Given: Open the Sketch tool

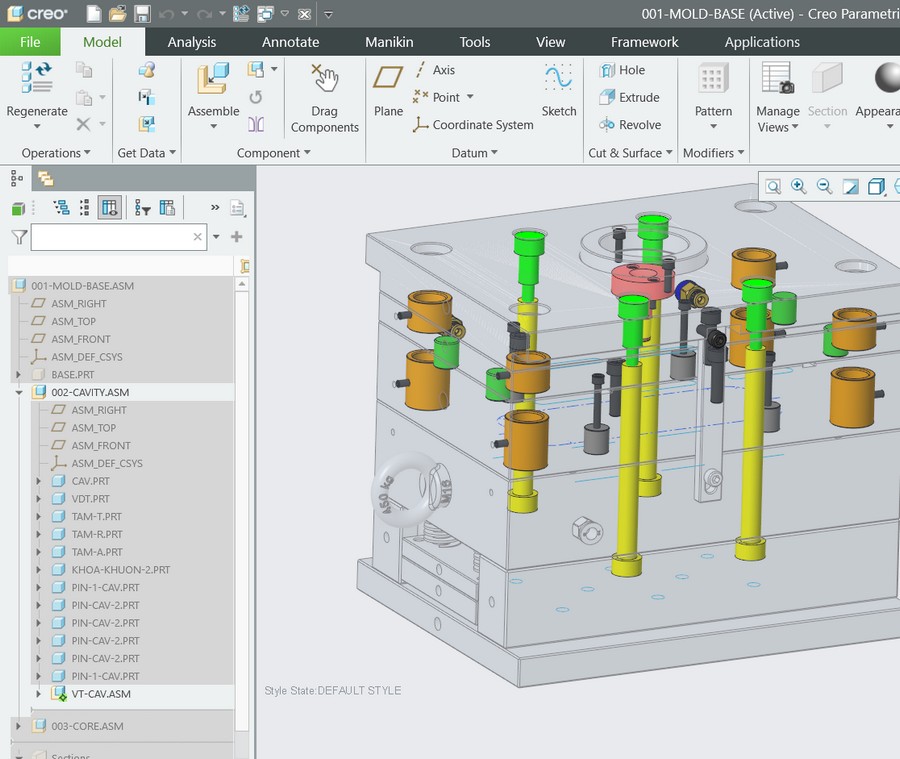Looking at the screenshot, I should click(558, 91).
